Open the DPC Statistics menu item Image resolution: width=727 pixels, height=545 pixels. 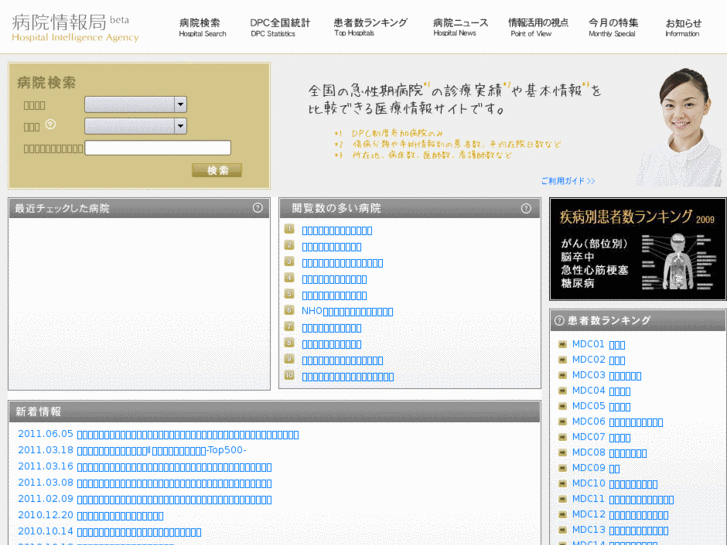point(280,27)
